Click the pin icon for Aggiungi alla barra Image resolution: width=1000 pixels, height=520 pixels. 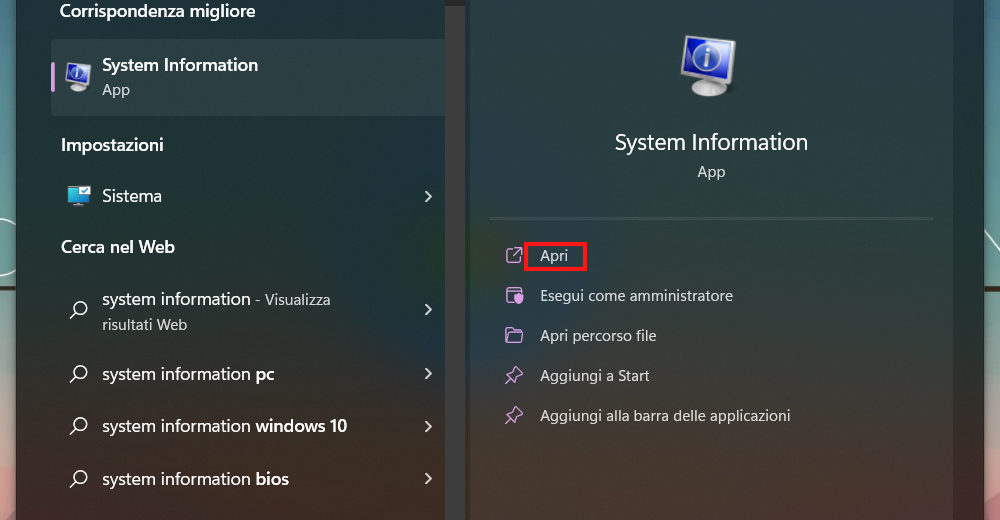(x=514, y=415)
